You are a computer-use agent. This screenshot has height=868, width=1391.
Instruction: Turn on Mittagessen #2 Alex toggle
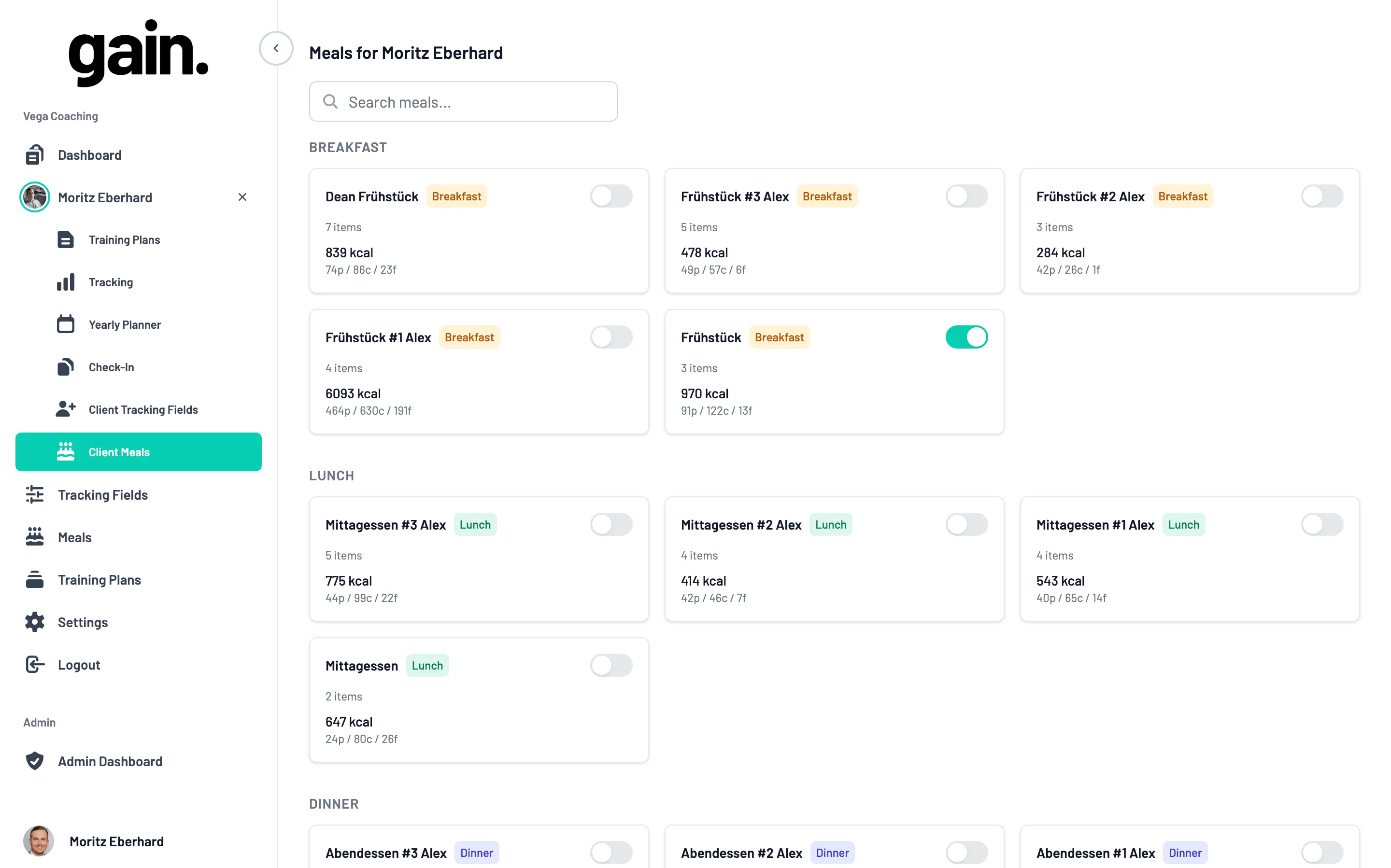[x=966, y=525]
